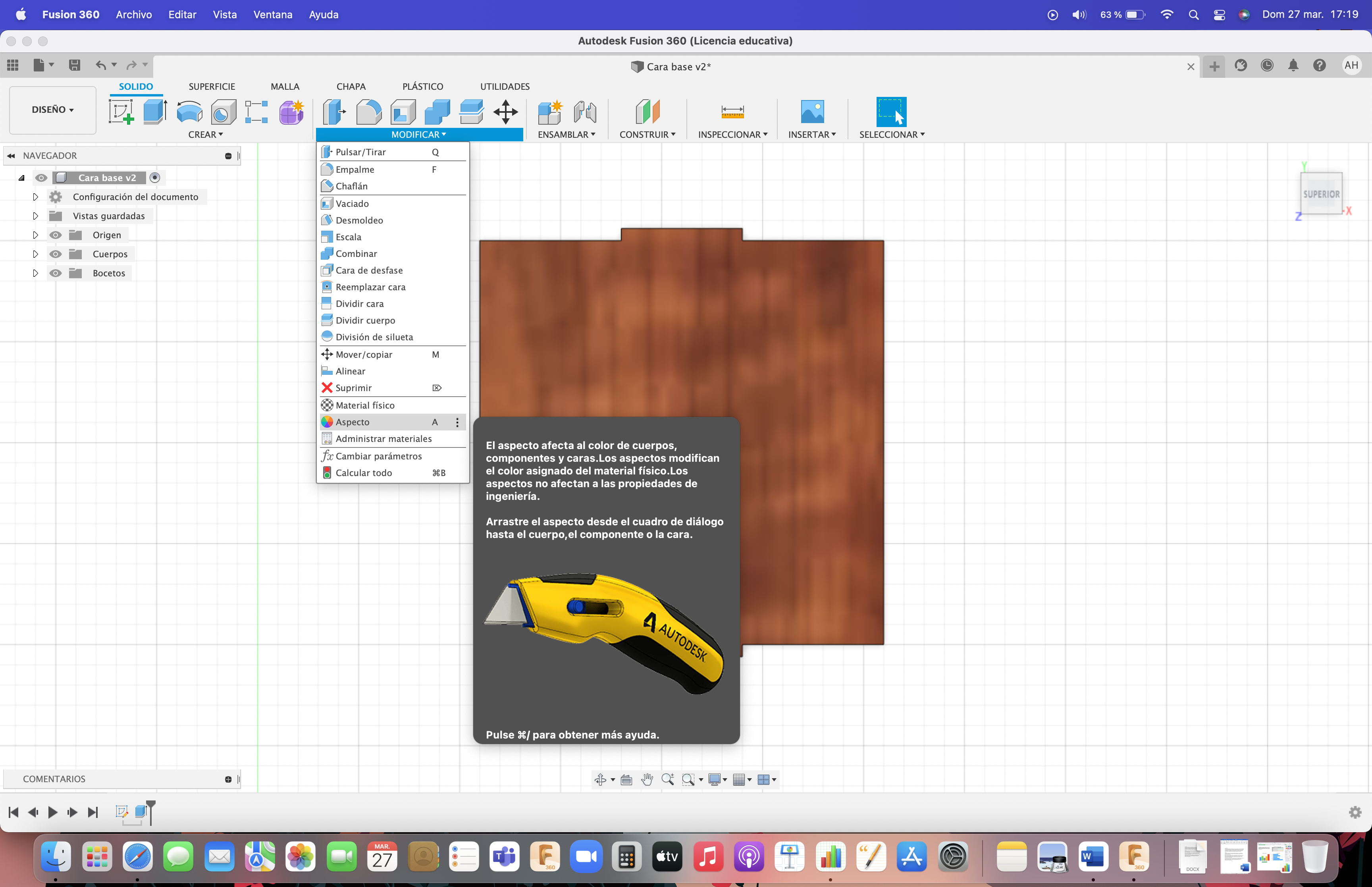The image size is (1372, 887).
Task: Click the Offset Plane icon
Action: pos(647,112)
